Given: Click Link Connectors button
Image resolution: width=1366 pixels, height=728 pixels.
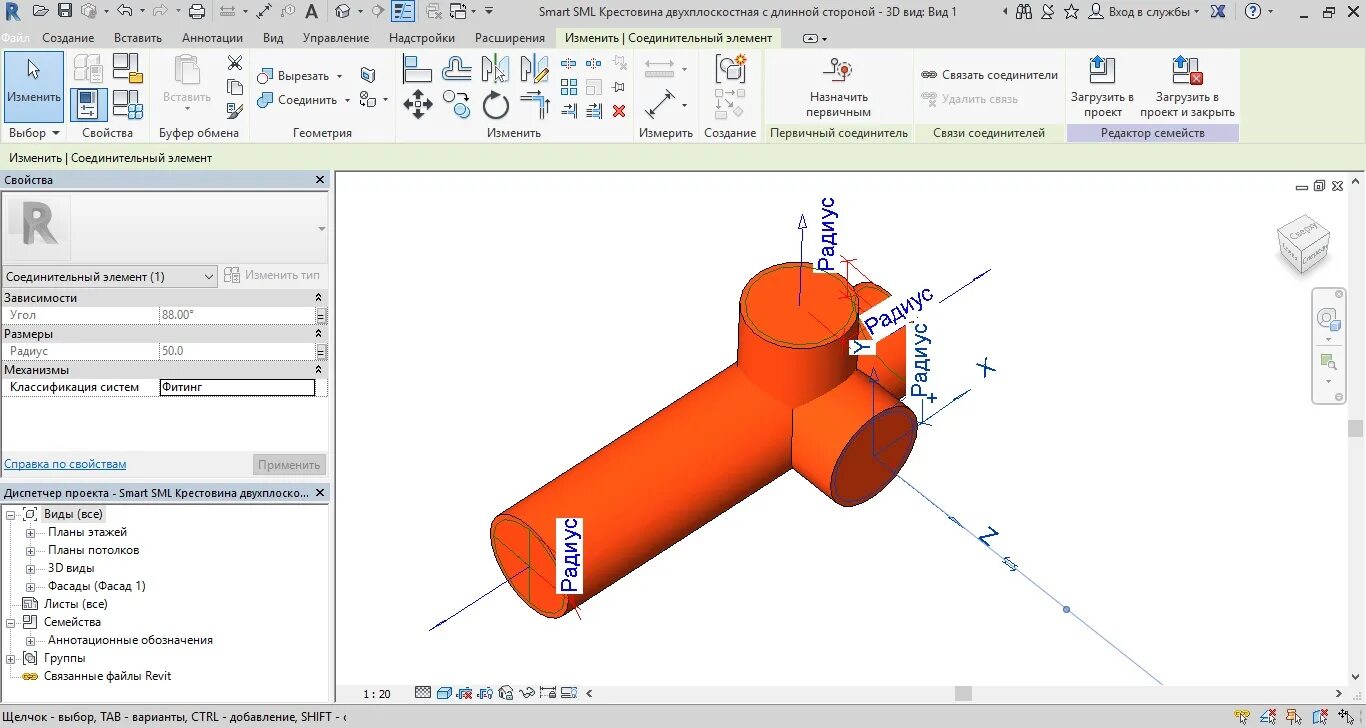Looking at the screenshot, I should coord(989,75).
